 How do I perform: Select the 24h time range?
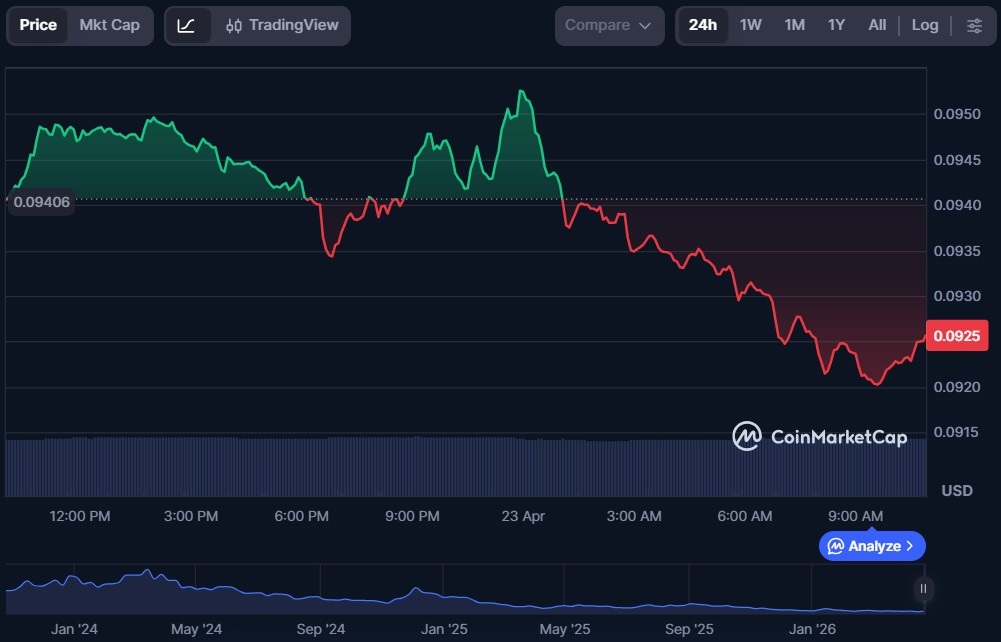click(x=702, y=26)
